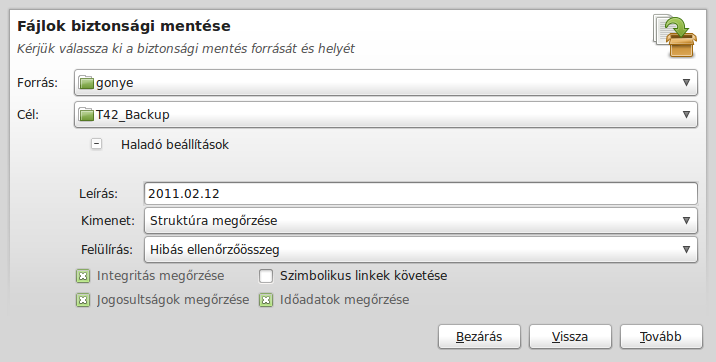716x362 pixels.
Task: Enable Szimbolikus linkek követése checkbox
Action: pos(266,276)
